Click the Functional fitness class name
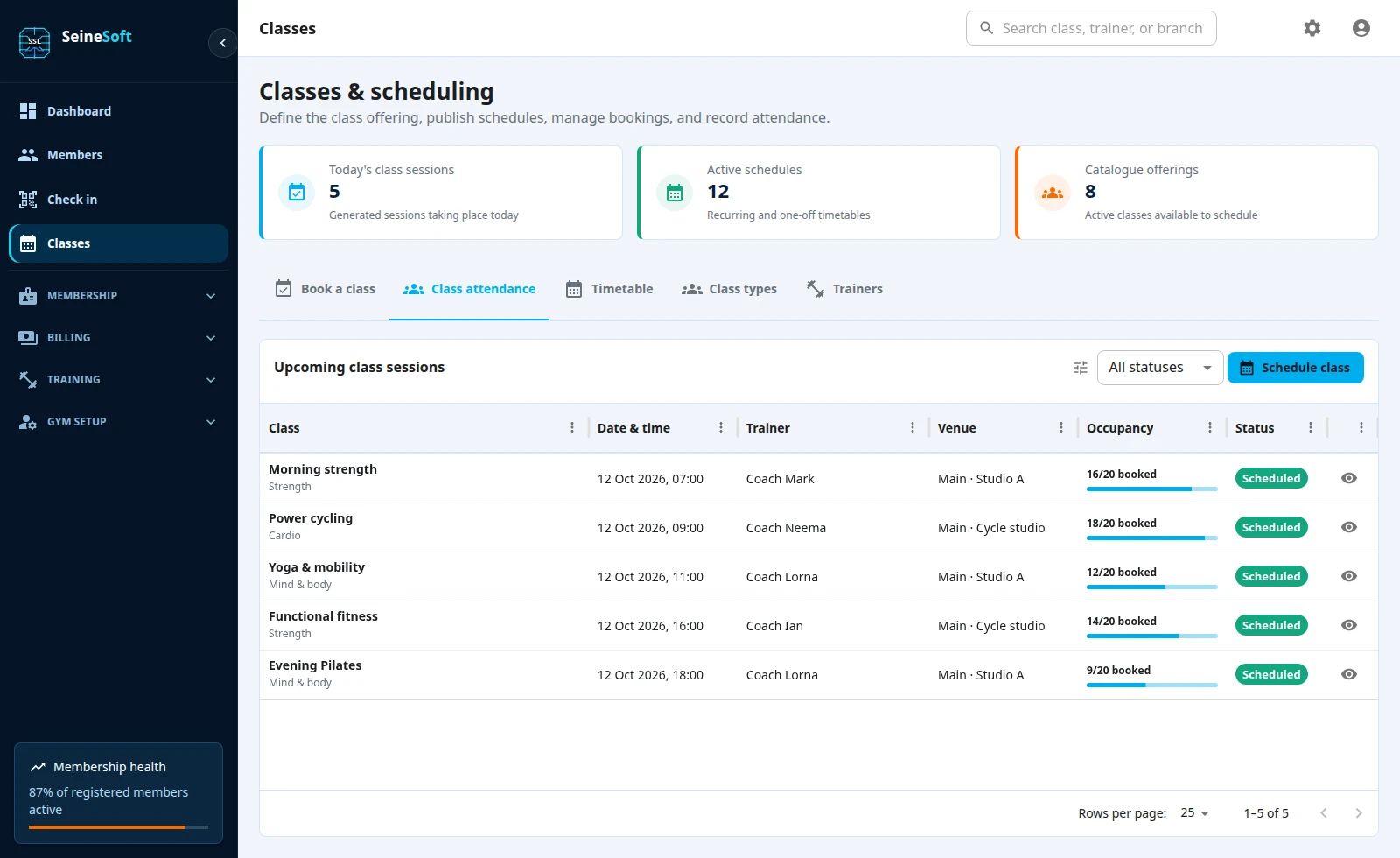The width and height of the screenshot is (1400, 858). (x=323, y=616)
